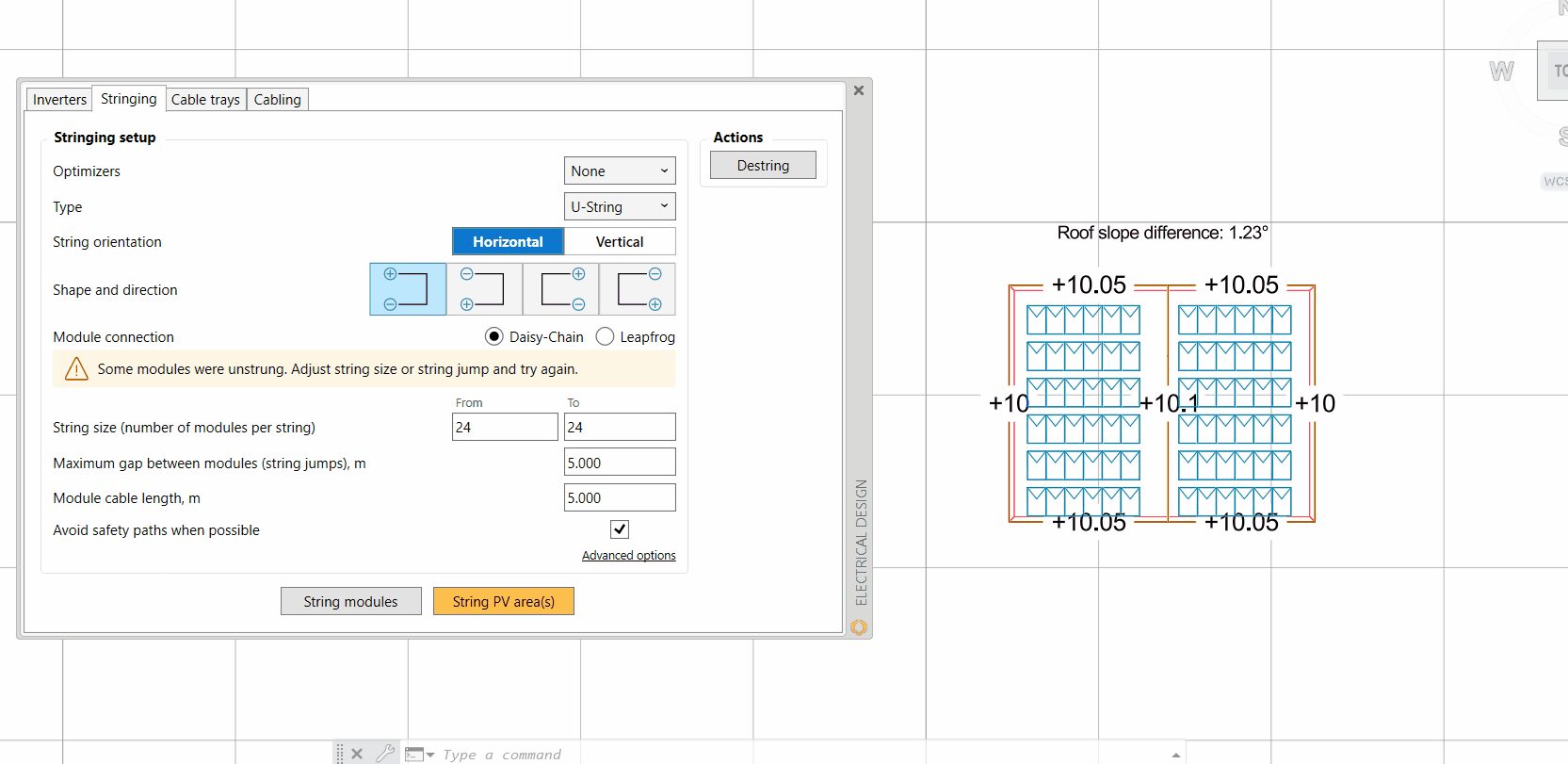
Task: Close the Electrical Design panel
Action: coord(859,90)
